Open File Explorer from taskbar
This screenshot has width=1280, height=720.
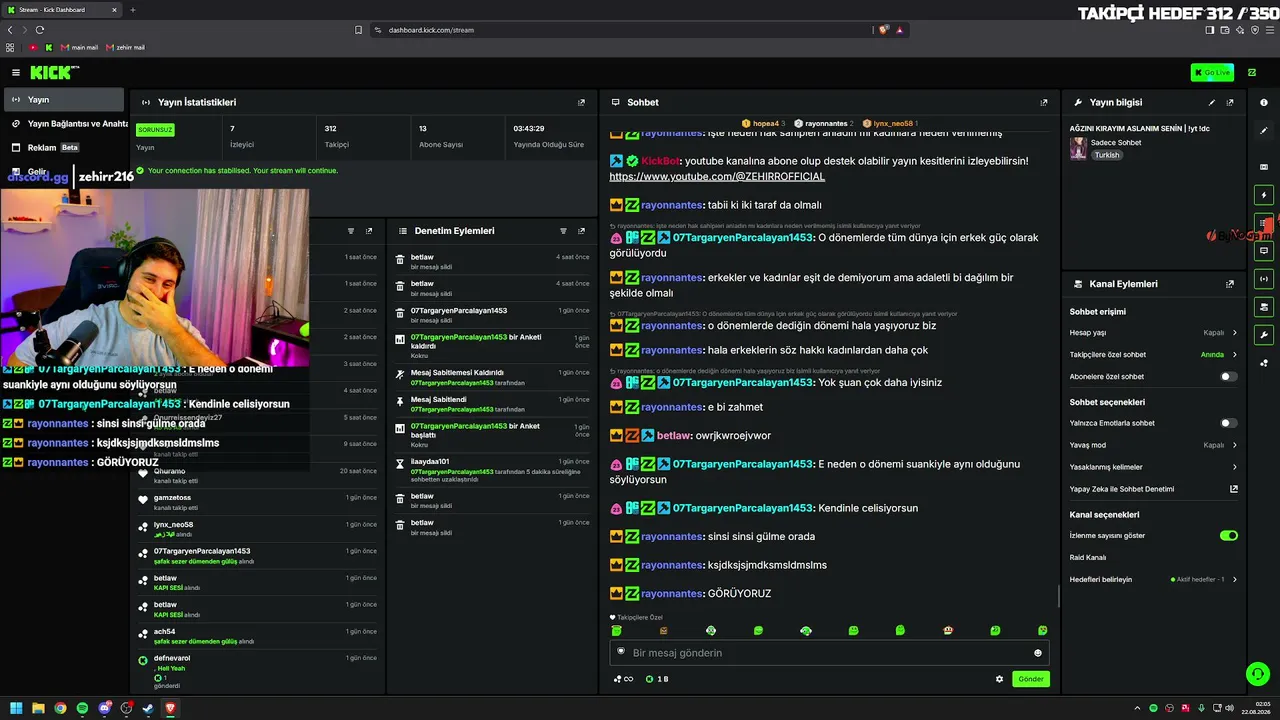pyautogui.click(x=38, y=708)
